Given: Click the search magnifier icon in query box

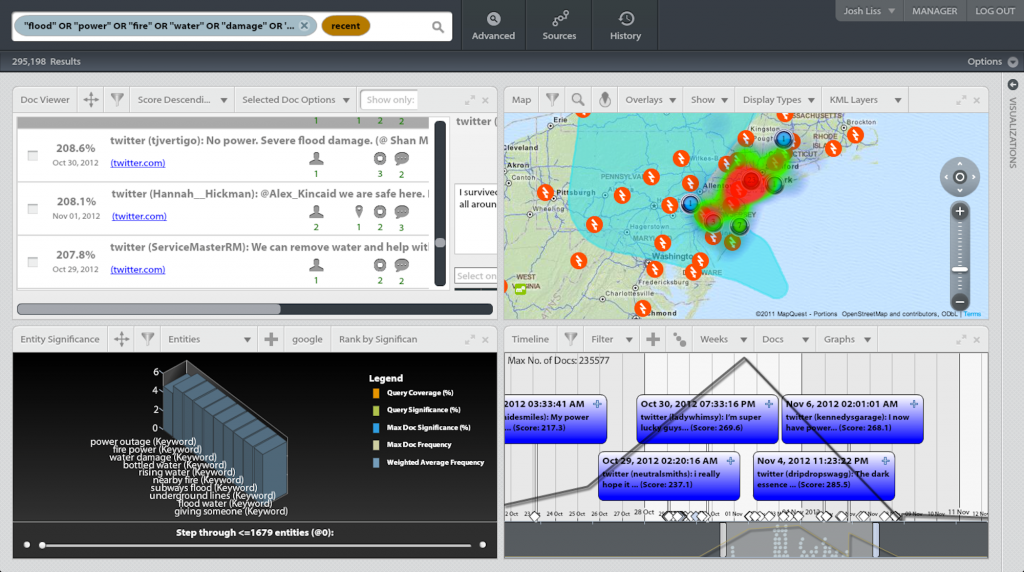Looking at the screenshot, I should pos(438,26).
